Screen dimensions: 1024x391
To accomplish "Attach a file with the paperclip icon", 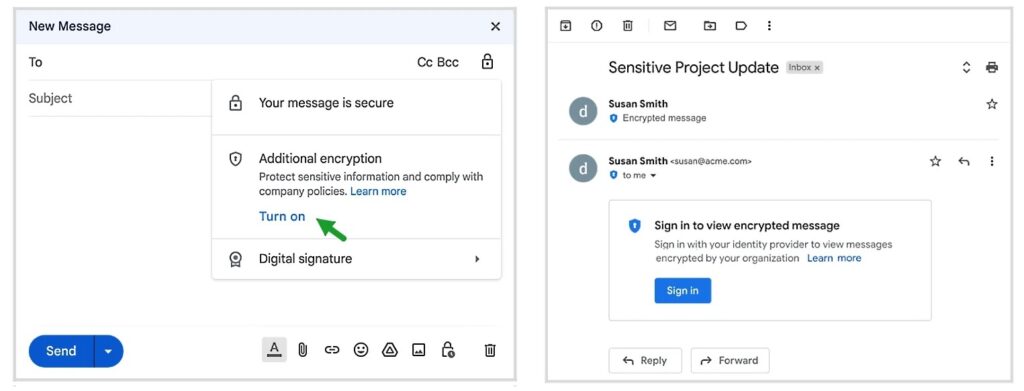I will click(x=302, y=351).
